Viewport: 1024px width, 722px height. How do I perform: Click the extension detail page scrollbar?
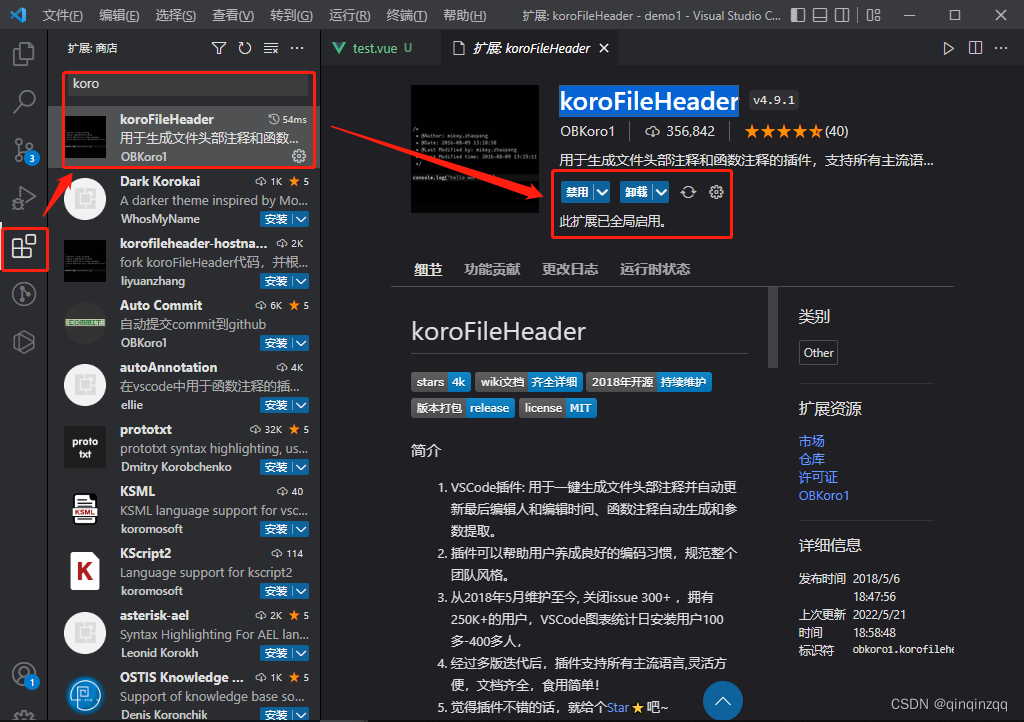click(x=773, y=327)
